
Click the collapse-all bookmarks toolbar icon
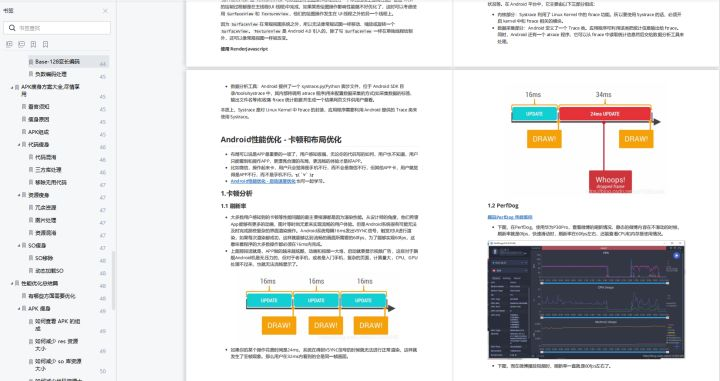point(22,44)
